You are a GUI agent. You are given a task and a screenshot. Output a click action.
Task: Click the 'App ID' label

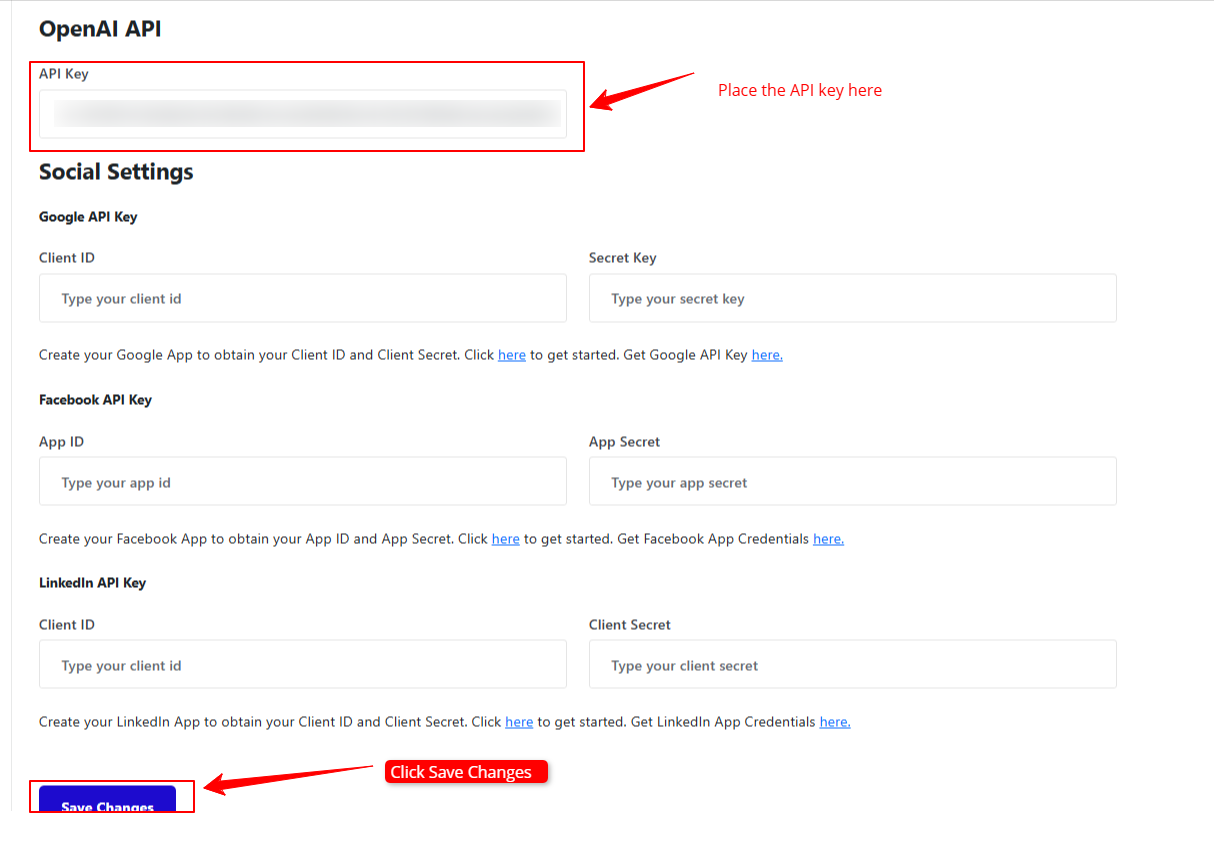[61, 441]
